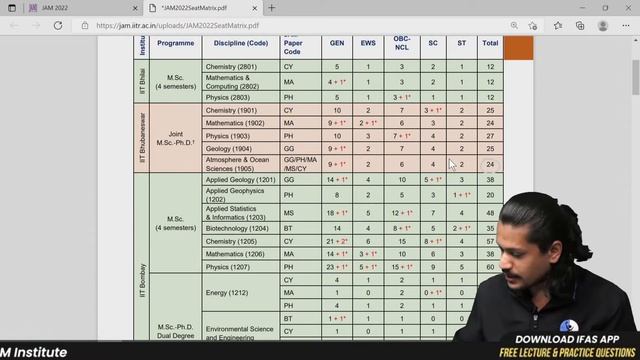Select Physics (2803) discipline cell
This screenshot has width=640, height=360.
(241, 97)
